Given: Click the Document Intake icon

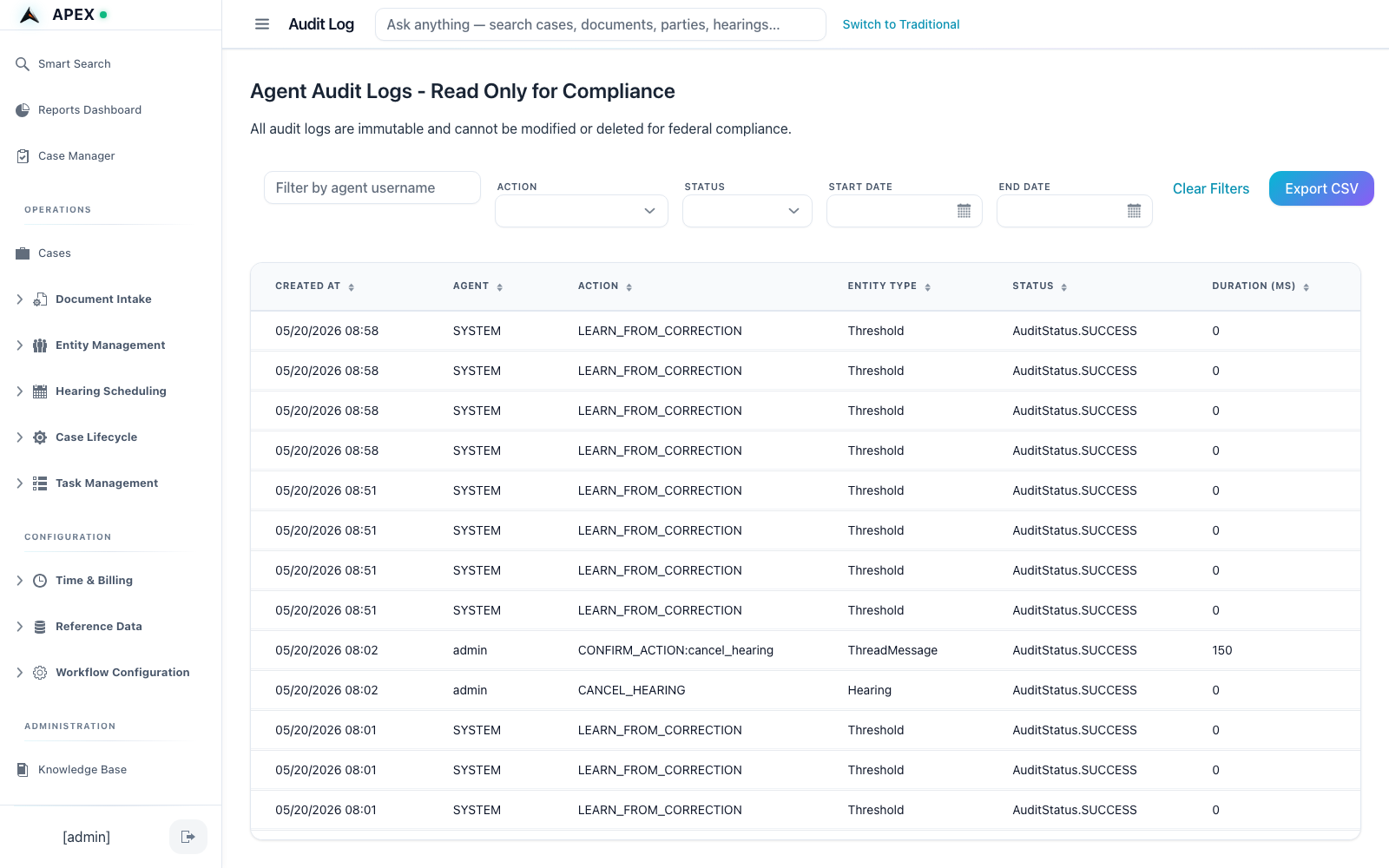Looking at the screenshot, I should (x=40, y=299).
